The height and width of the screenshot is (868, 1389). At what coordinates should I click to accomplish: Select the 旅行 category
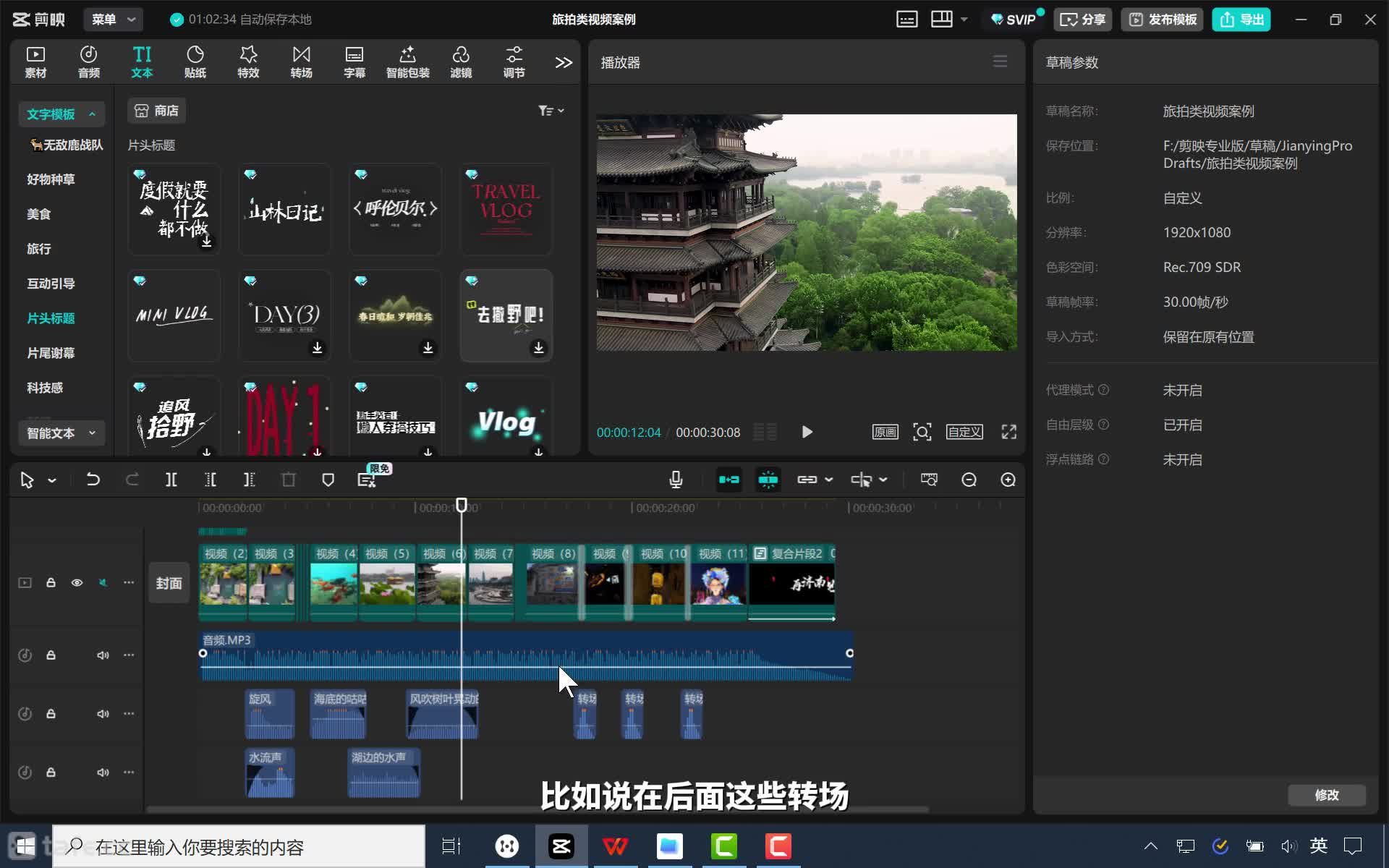(x=39, y=249)
